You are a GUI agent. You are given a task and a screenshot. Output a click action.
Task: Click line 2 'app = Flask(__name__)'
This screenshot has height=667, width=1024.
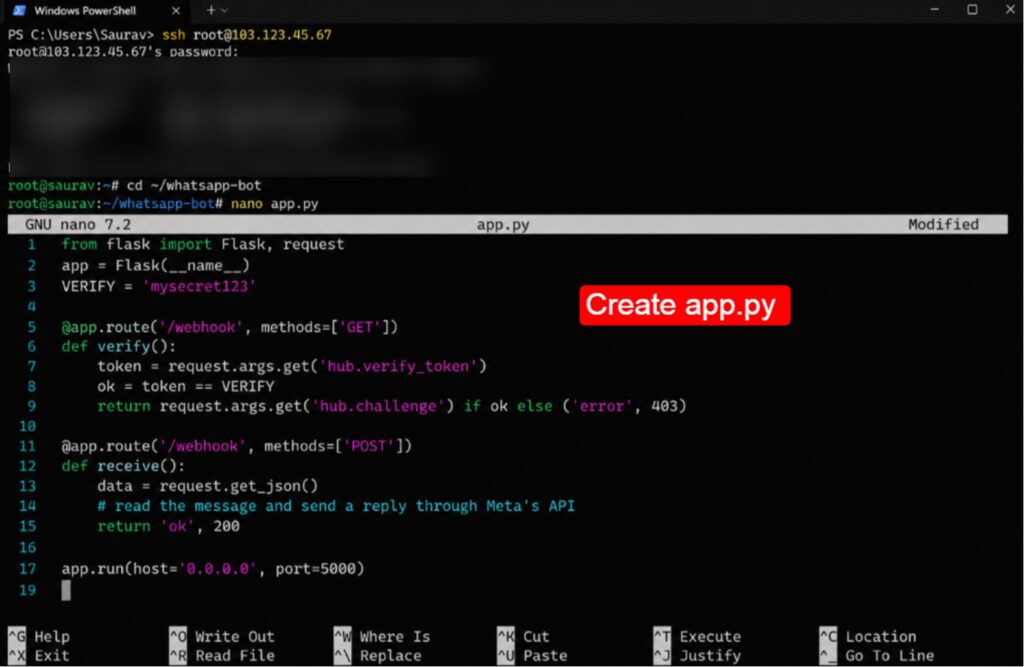[x=155, y=265]
